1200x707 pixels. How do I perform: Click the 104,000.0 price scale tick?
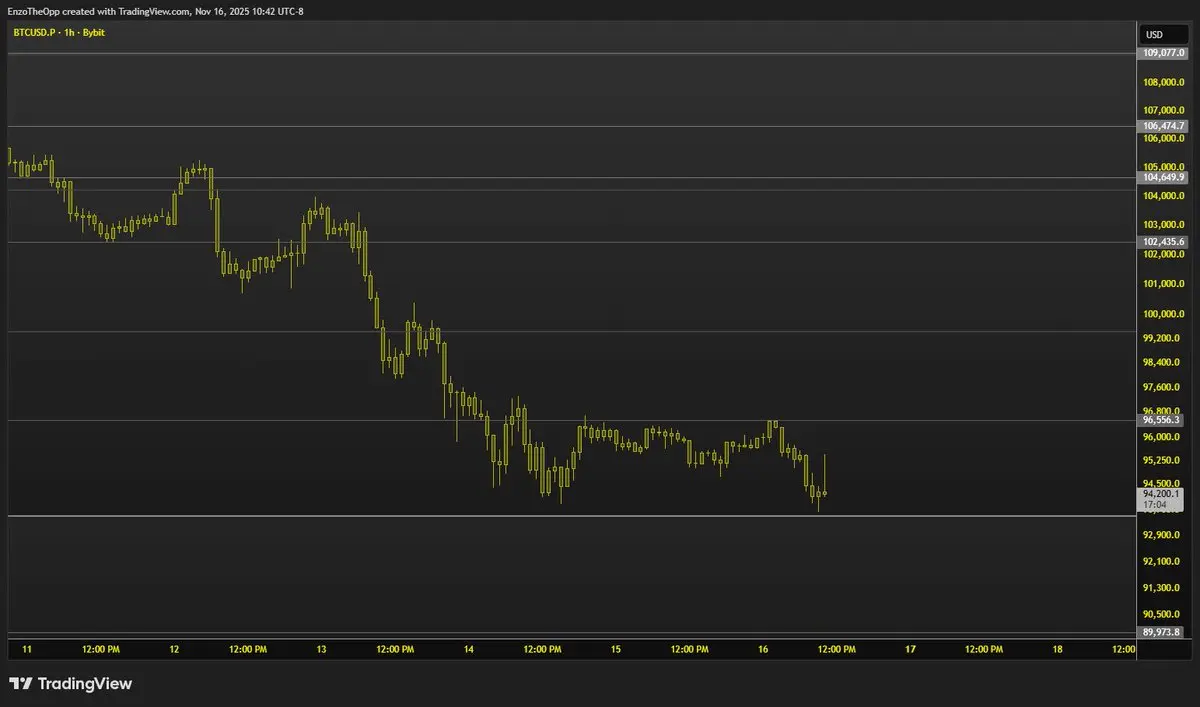[x=1164, y=196]
